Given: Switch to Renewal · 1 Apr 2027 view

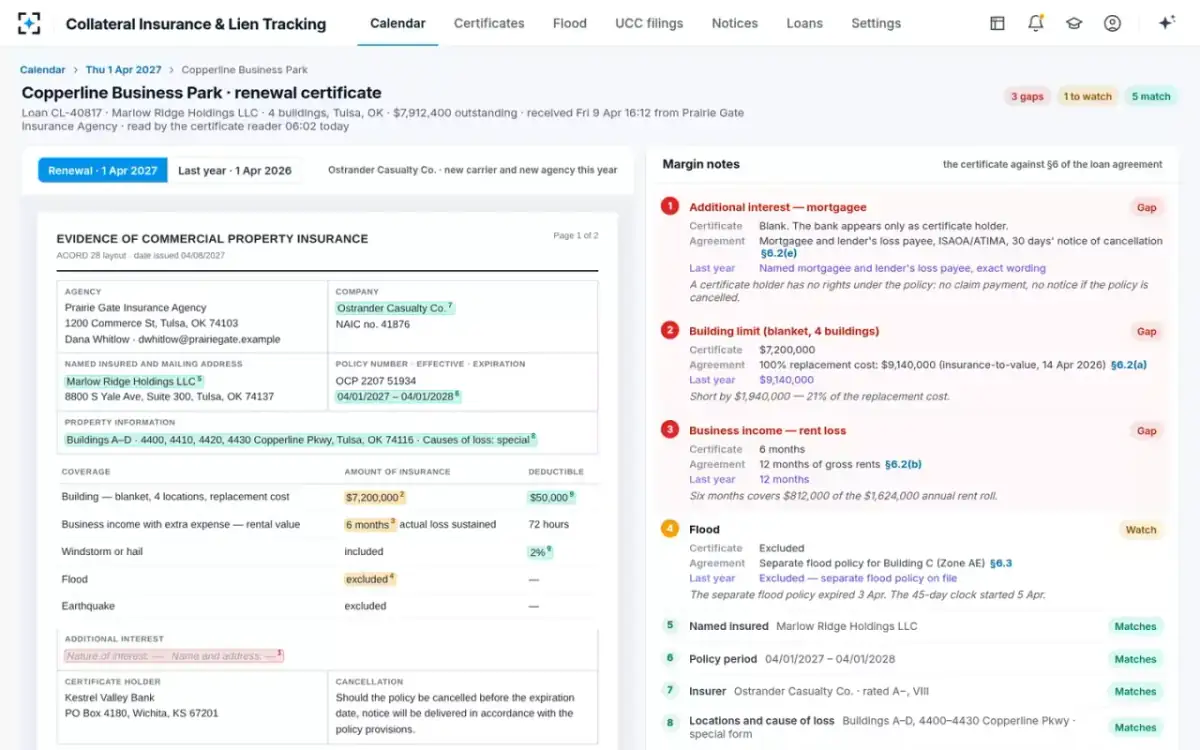Looking at the screenshot, I should [x=103, y=170].
